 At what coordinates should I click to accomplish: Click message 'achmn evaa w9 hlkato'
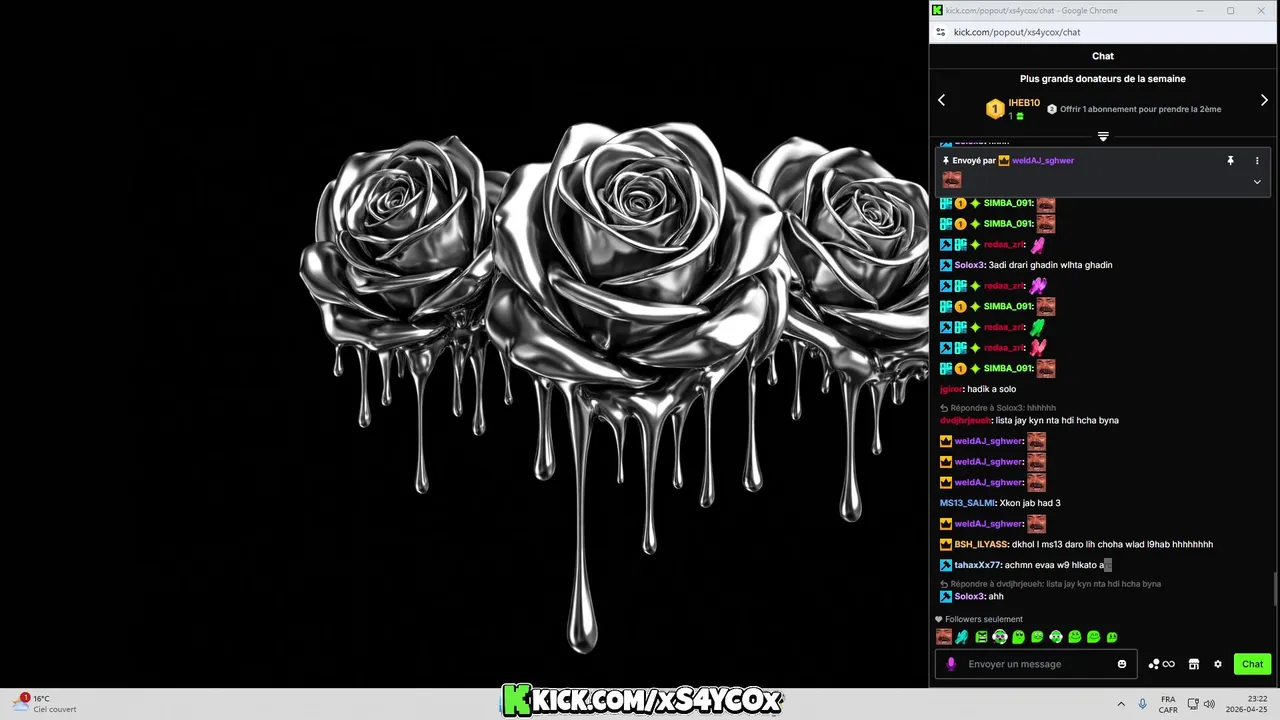[1058, 565]
